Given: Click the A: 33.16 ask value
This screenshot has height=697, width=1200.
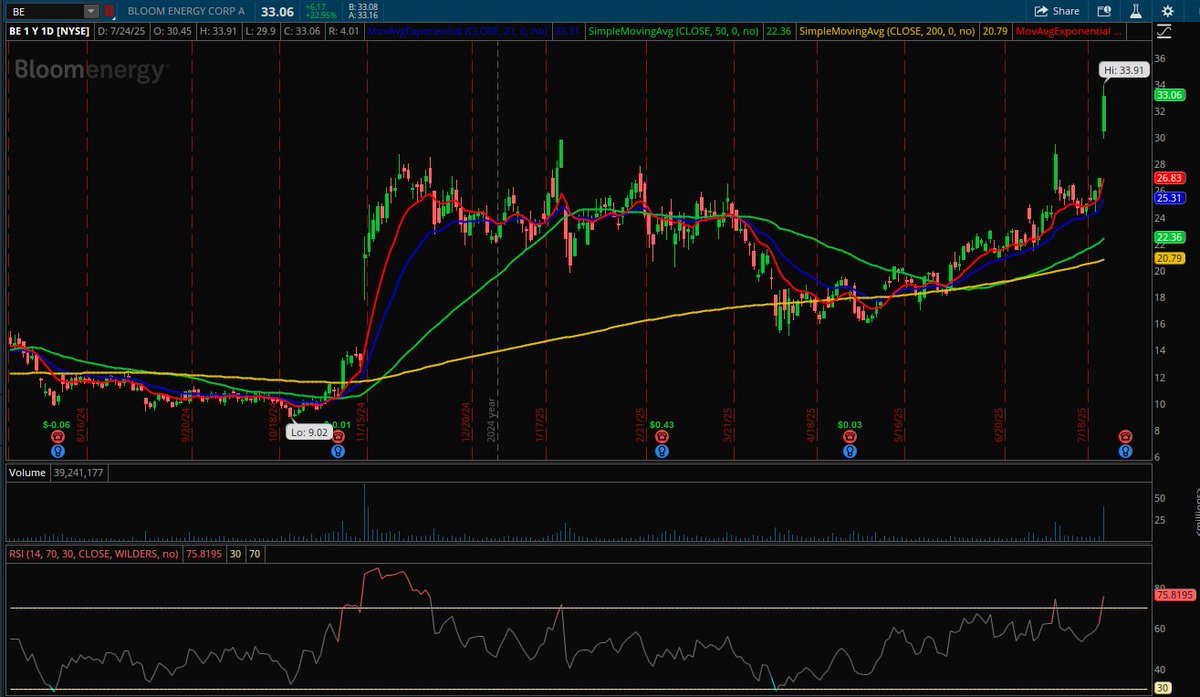Looking at the screenshot, I should 361,16.
